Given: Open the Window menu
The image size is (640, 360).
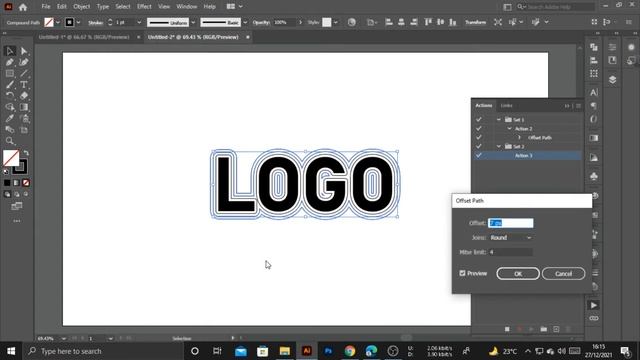Looking at the screenshot, I should point(187,7).
